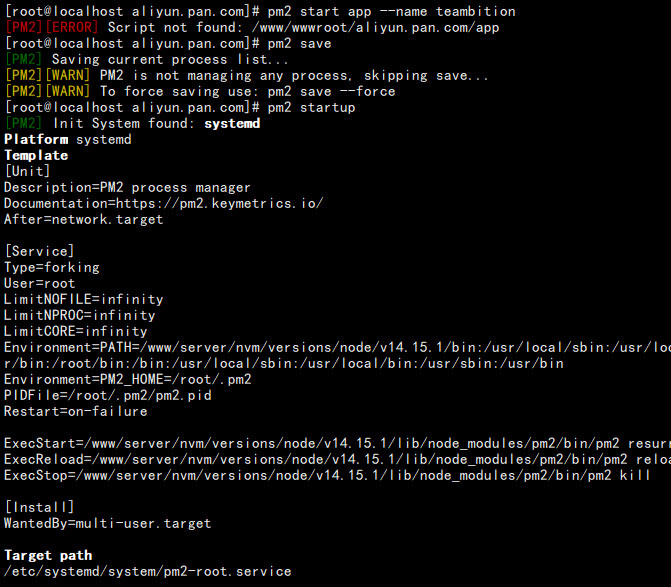The image size is (671, 587).
Task: Click the red [ERROR] tag
Action: point(72,27)
